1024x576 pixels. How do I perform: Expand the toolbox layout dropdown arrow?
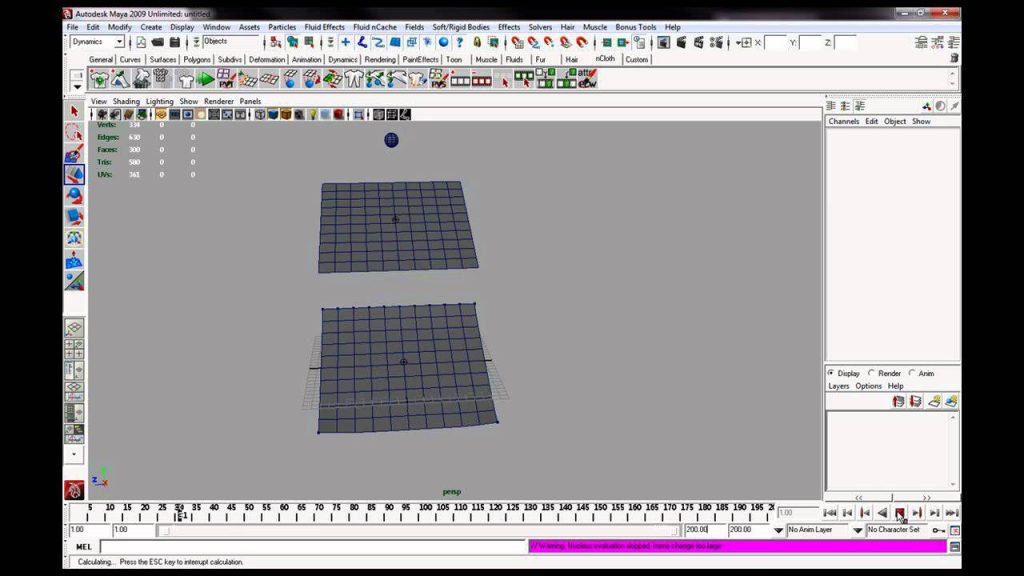coord(74,455)
